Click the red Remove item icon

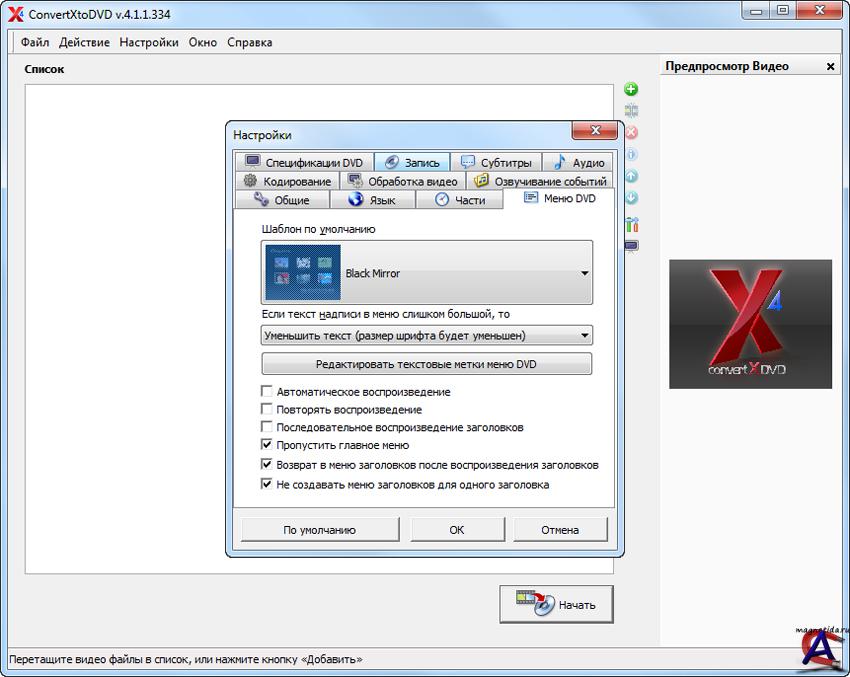tap(631, 133)
